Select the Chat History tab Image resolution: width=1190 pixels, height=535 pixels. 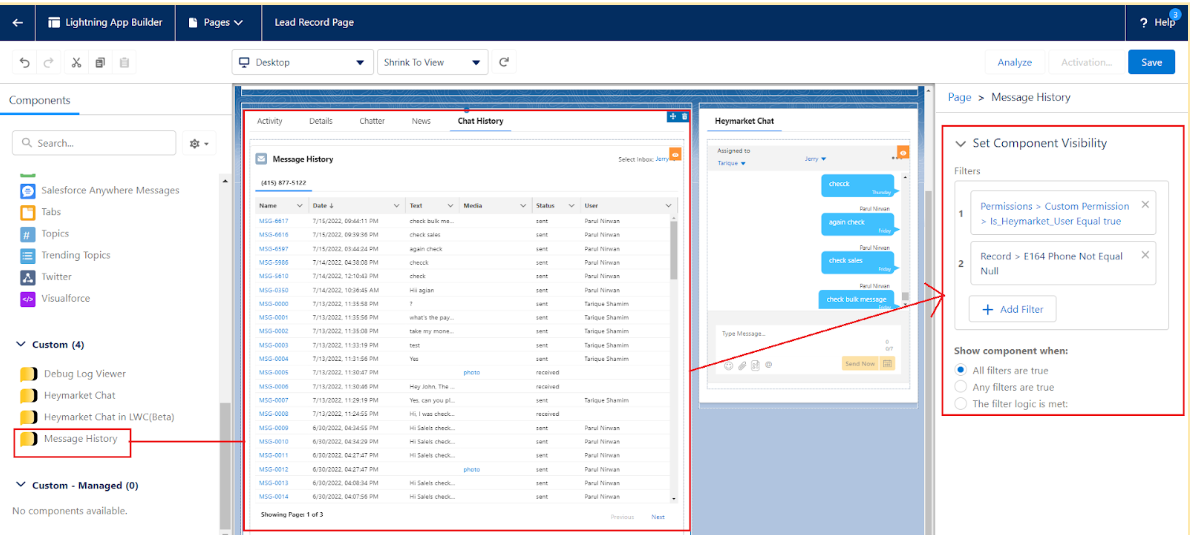pyautogui.click(x=480, y=121)
